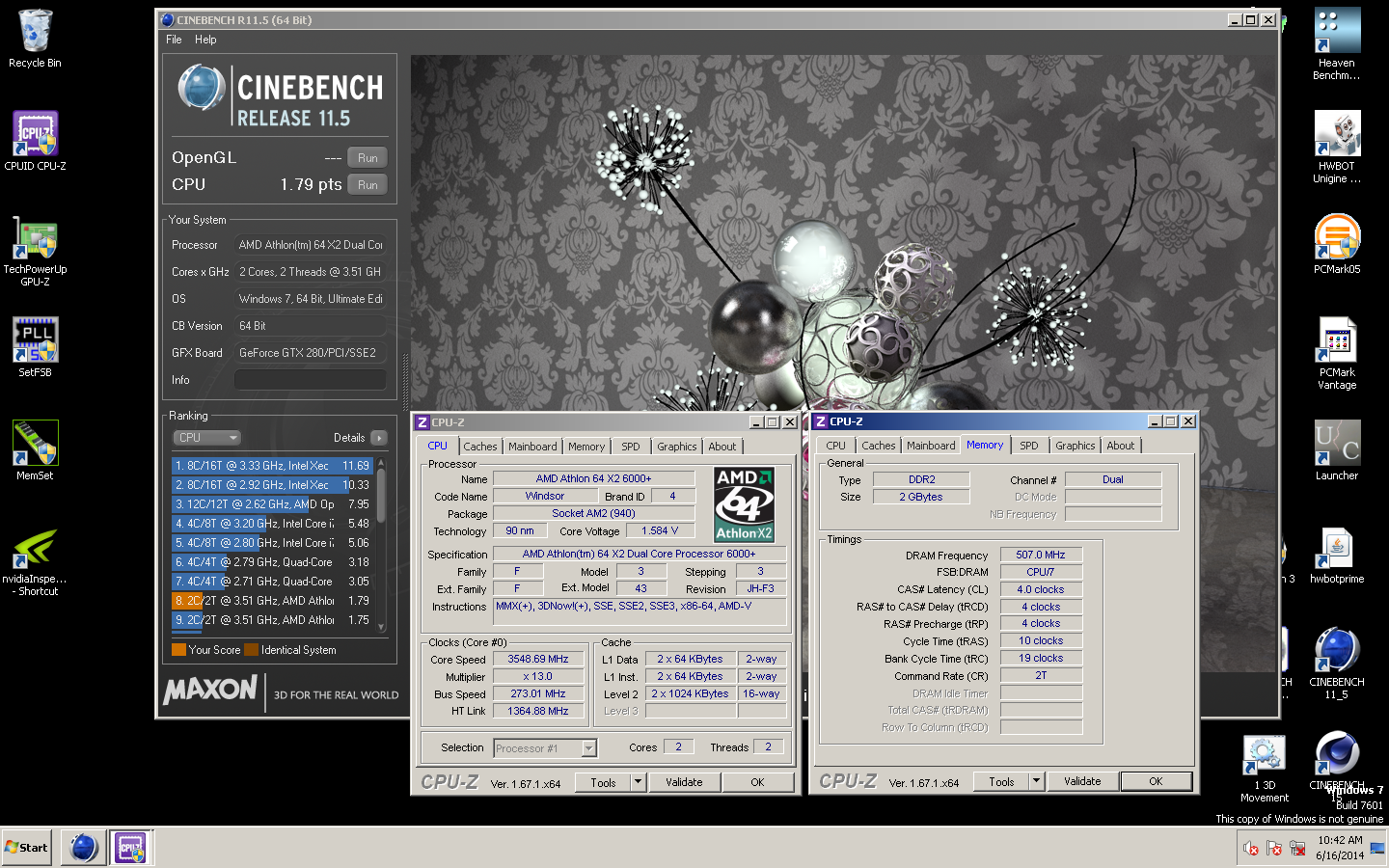Click the ranking Details arrow button

click(379, 438)
